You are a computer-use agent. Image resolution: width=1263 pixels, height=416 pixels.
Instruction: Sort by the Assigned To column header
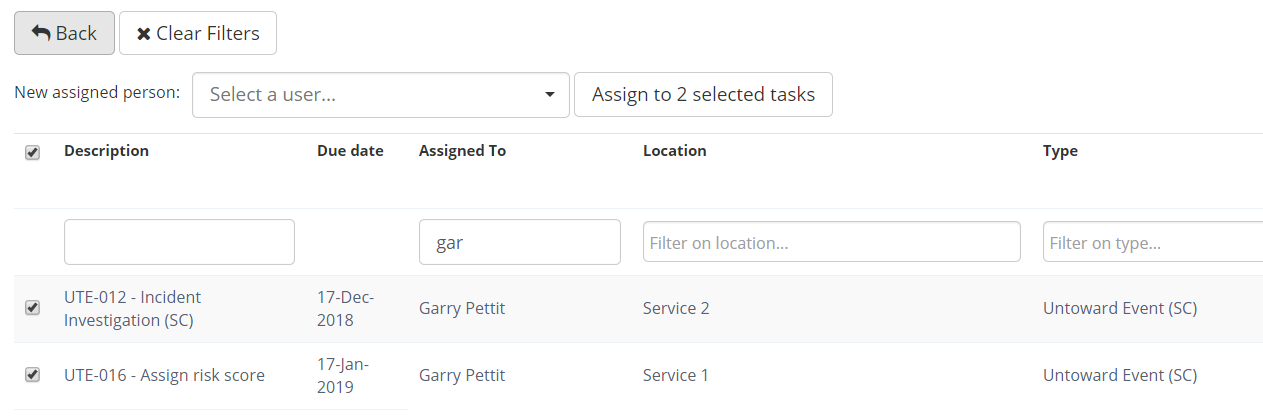point(462,151)
